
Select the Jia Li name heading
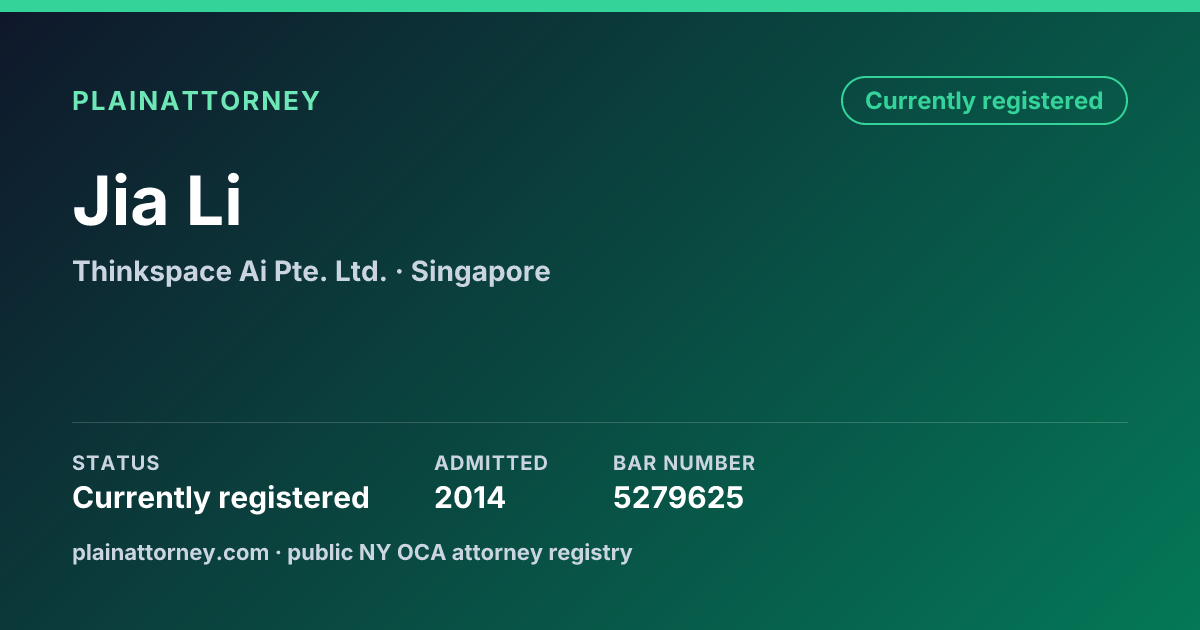point(157,200)
